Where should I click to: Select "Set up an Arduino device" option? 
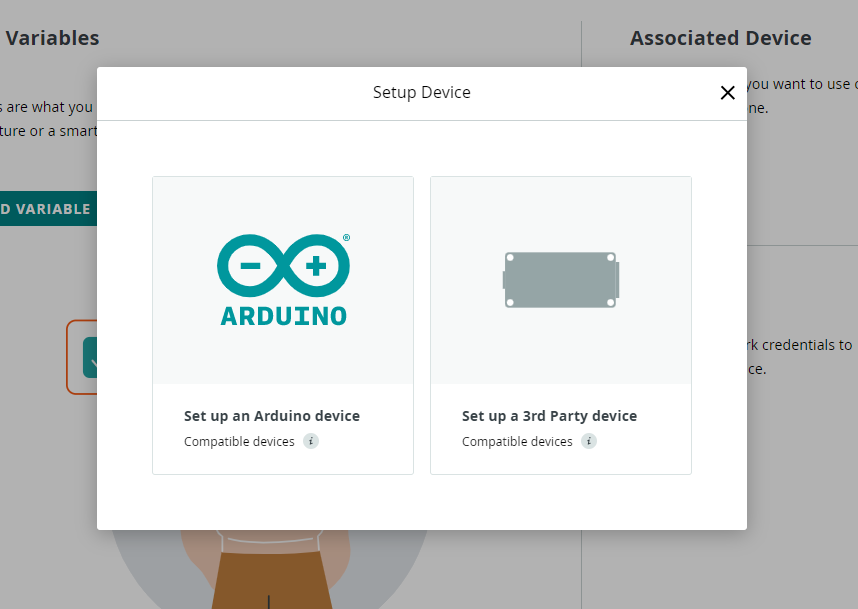271,416
